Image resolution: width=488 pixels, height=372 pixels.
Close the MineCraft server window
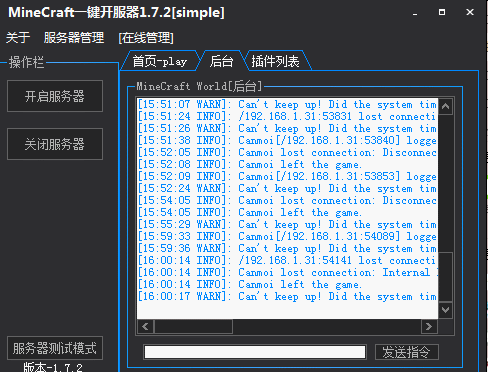click(470, 13)
